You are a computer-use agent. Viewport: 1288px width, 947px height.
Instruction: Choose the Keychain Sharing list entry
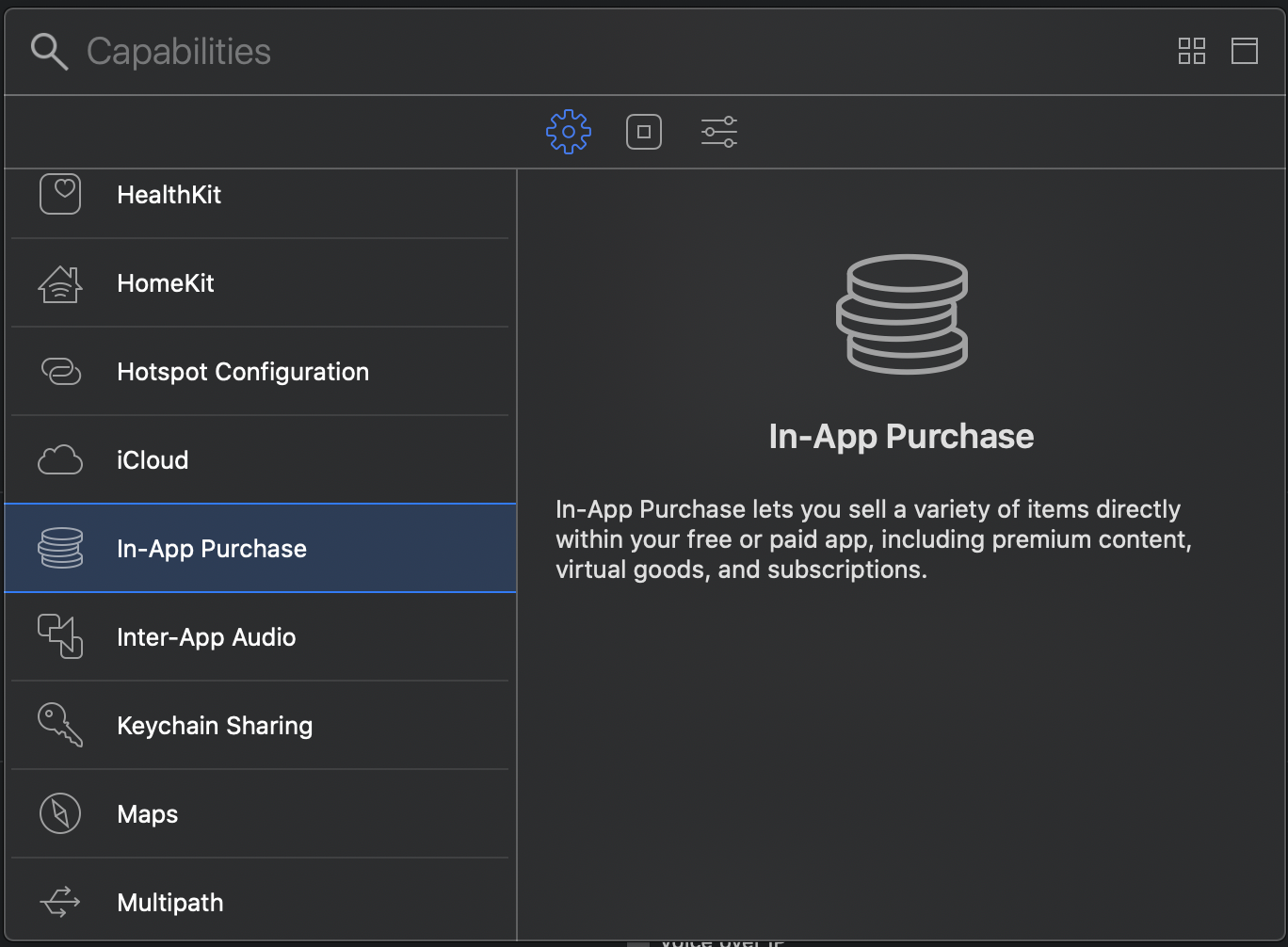point(260,726)
